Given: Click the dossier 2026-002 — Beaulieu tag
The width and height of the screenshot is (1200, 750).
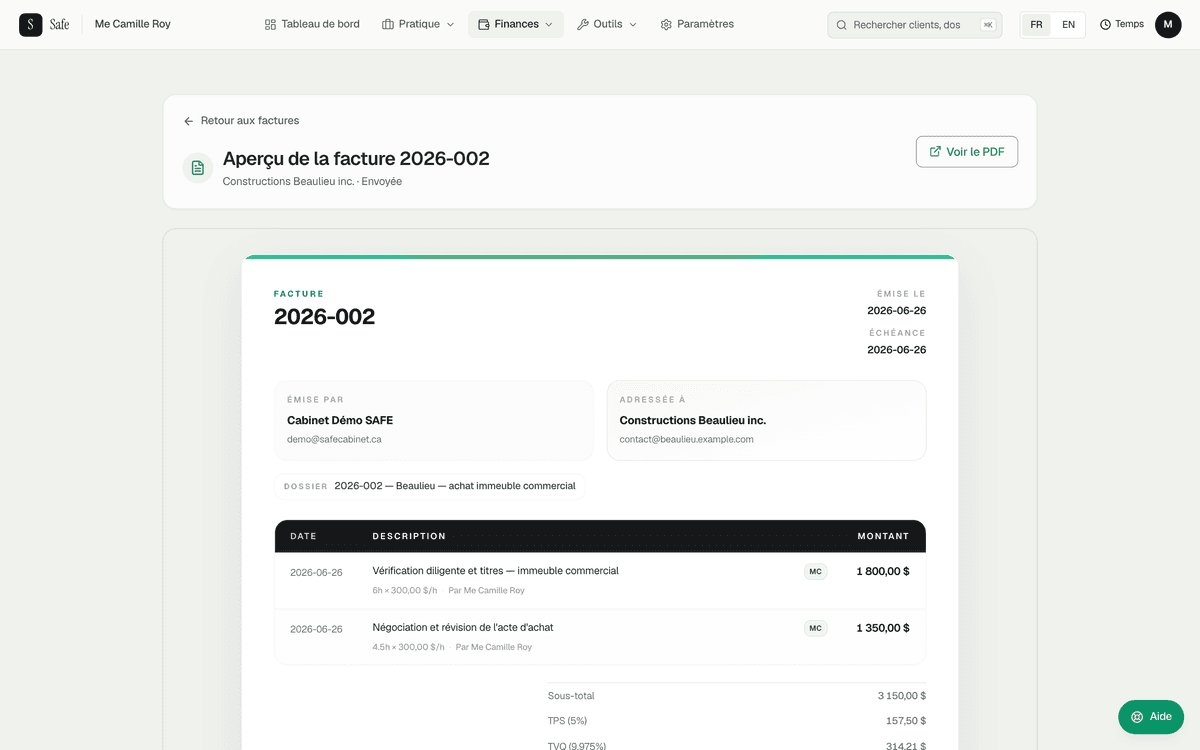Looking at the screenshot, I should [430, 486].
